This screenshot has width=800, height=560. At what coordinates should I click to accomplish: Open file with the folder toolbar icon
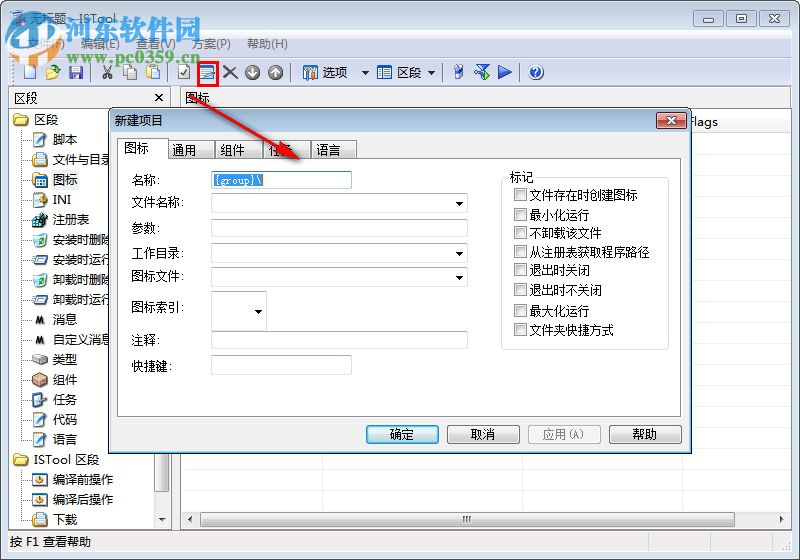pyautogui.click(x=53, y=72)
